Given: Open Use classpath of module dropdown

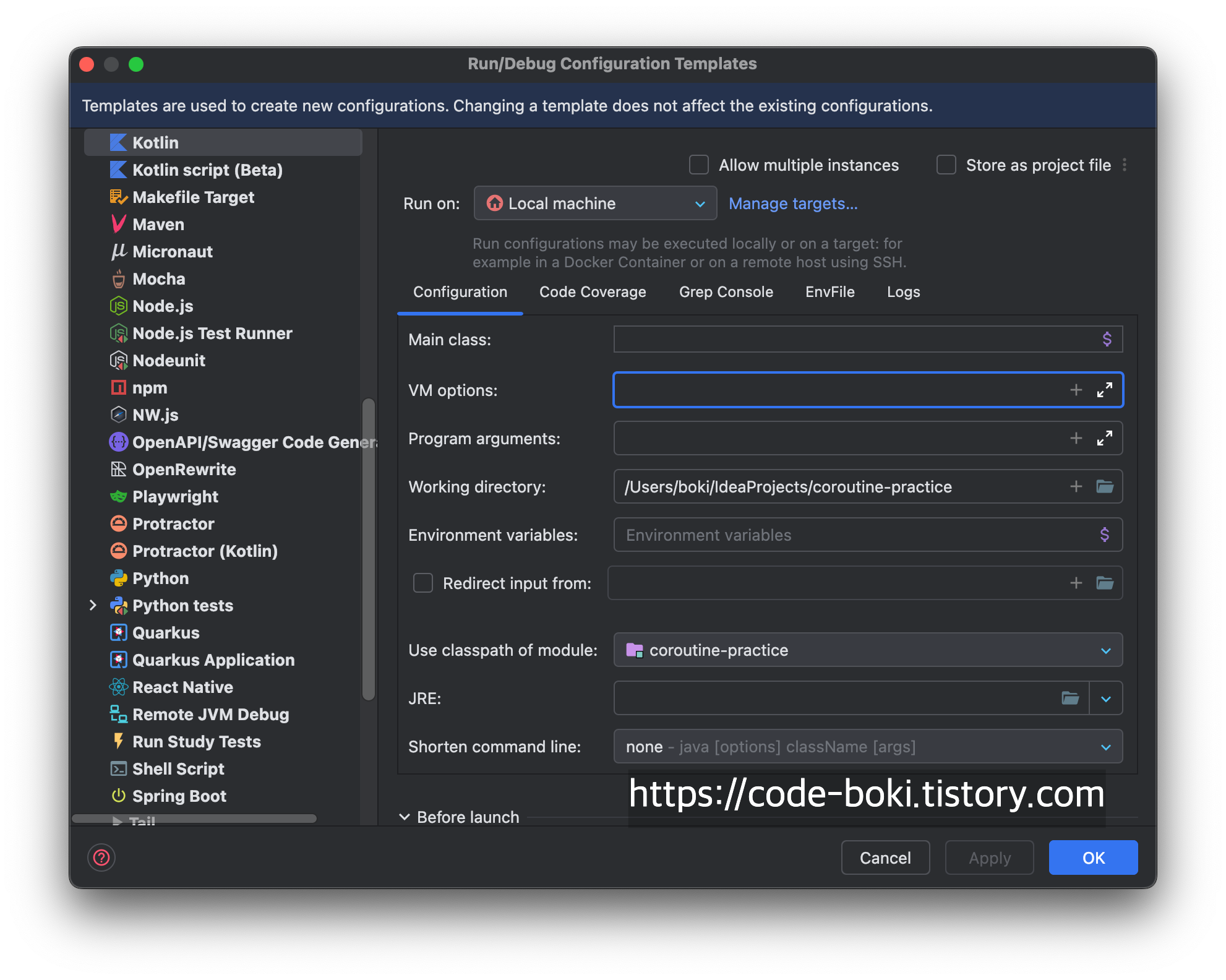Looking at the screenshot, I should (867, 650).
